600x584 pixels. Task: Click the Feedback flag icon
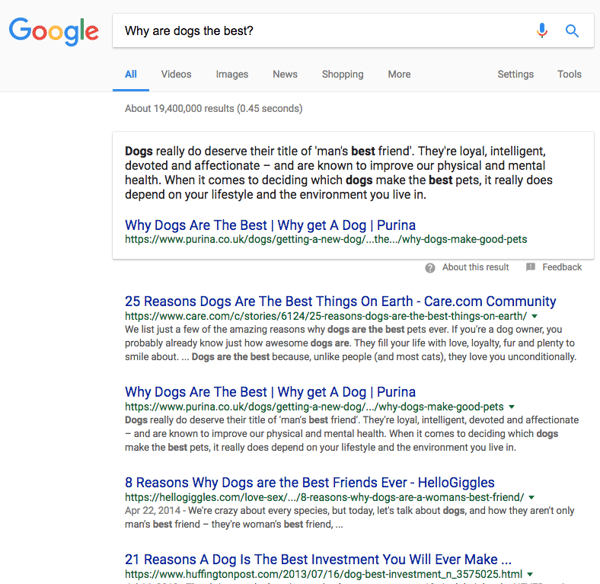(531, 268)
